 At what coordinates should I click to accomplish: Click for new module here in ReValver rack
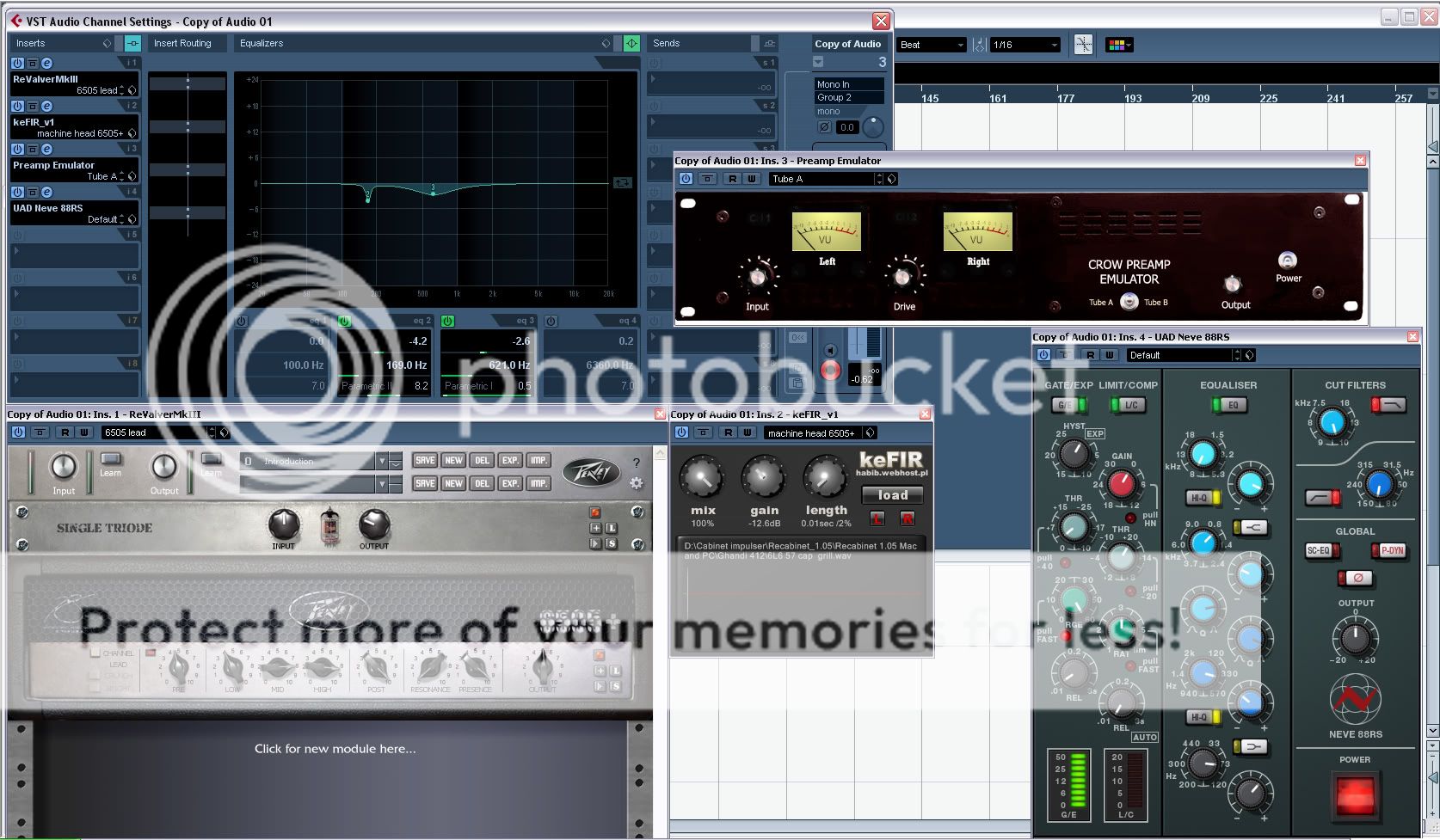(335, 749)
